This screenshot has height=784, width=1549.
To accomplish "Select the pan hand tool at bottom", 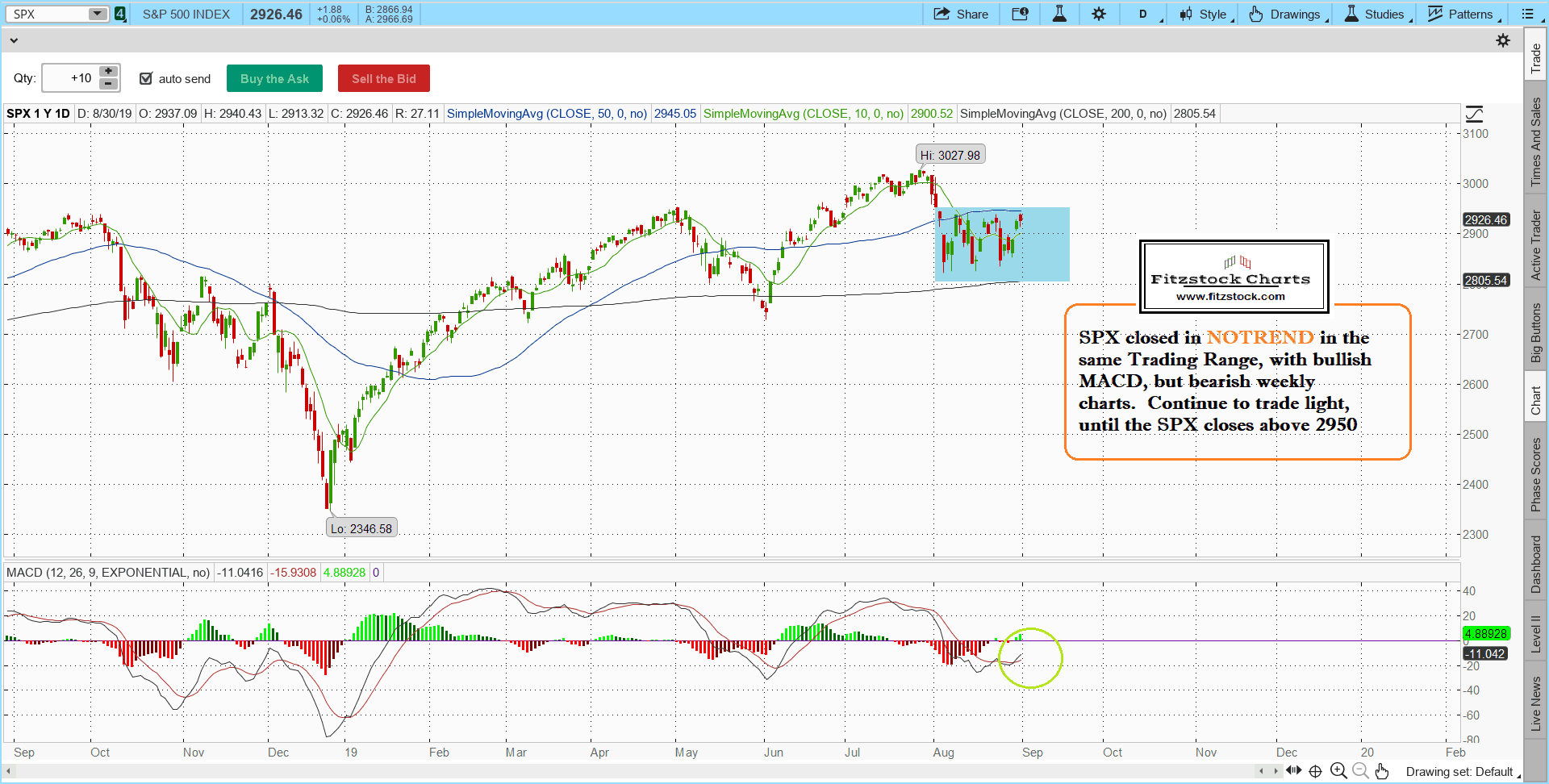I will point(1382,771).
